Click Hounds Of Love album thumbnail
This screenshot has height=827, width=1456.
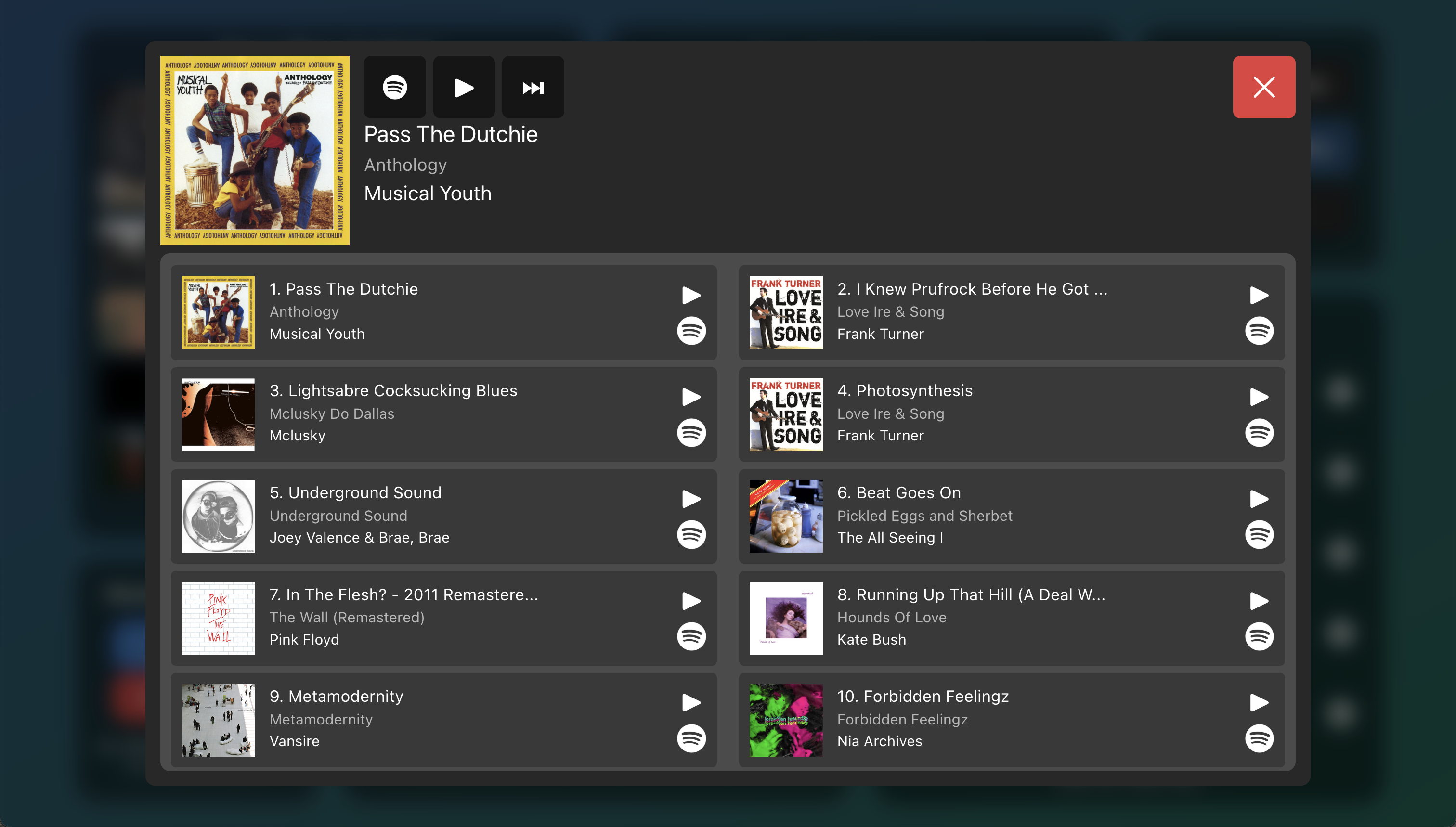click(786, 618)
